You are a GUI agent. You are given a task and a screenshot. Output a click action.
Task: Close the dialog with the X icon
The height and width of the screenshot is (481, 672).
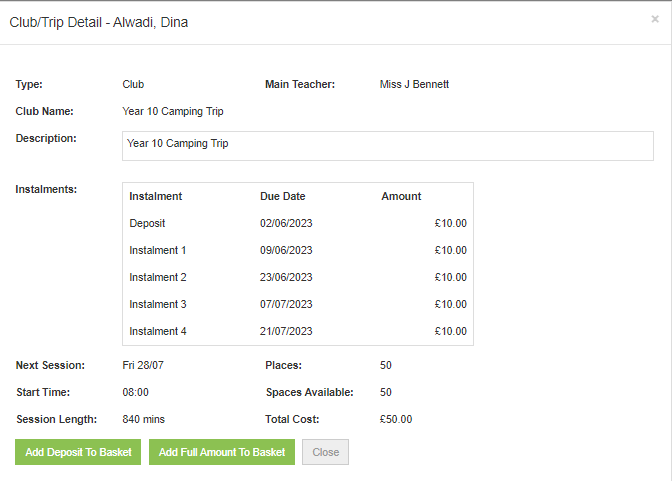[654, 19]
